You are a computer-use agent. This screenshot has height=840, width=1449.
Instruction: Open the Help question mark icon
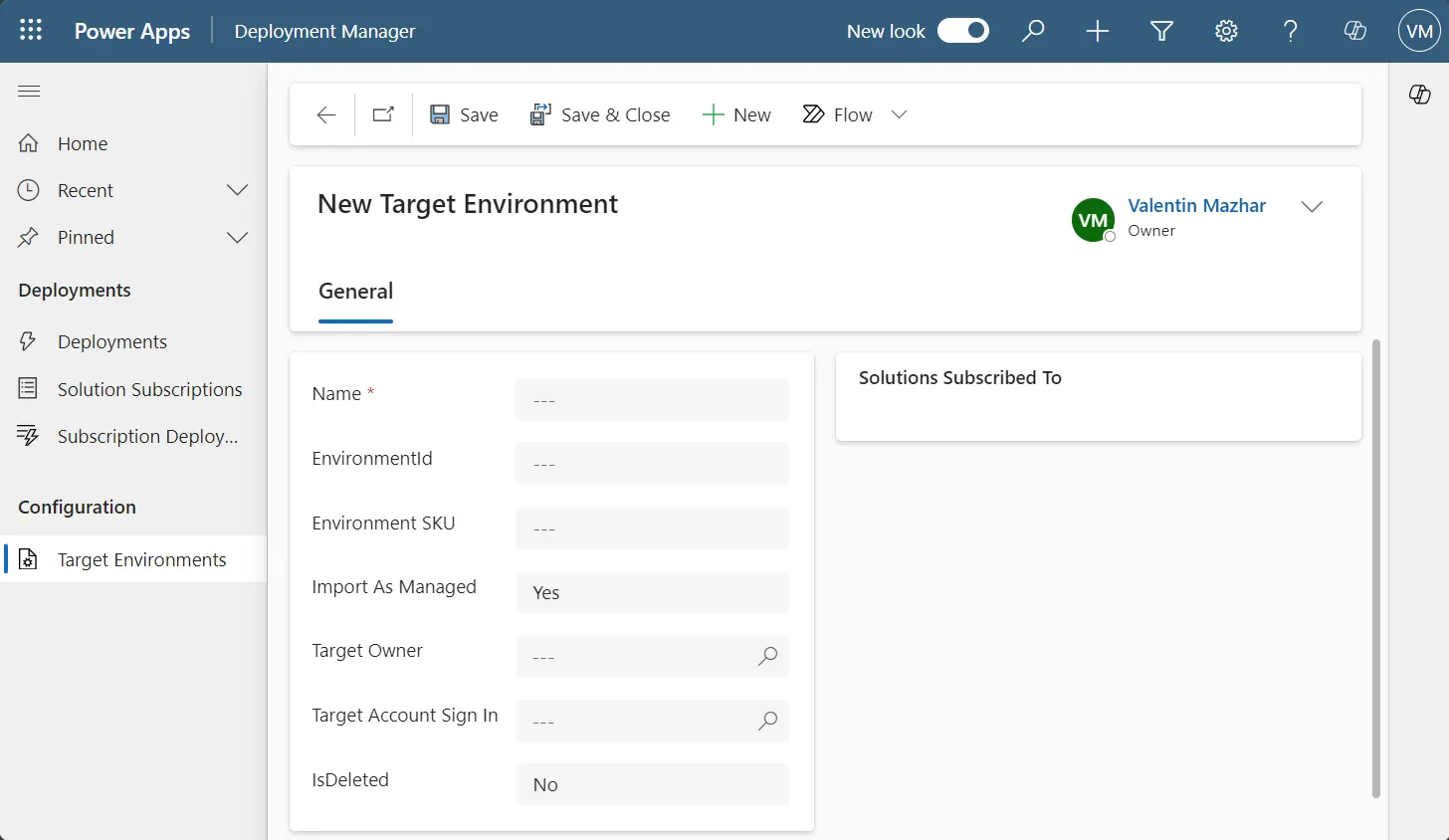tap(1291, 32)
